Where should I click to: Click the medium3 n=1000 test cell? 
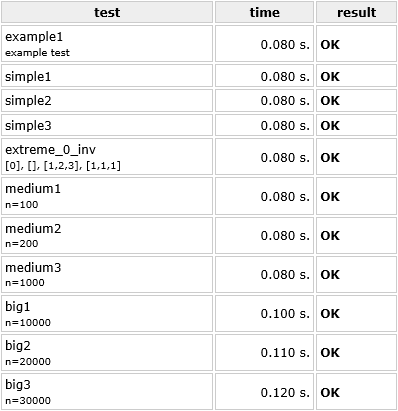pyautogui.click(x=107, y=274)
